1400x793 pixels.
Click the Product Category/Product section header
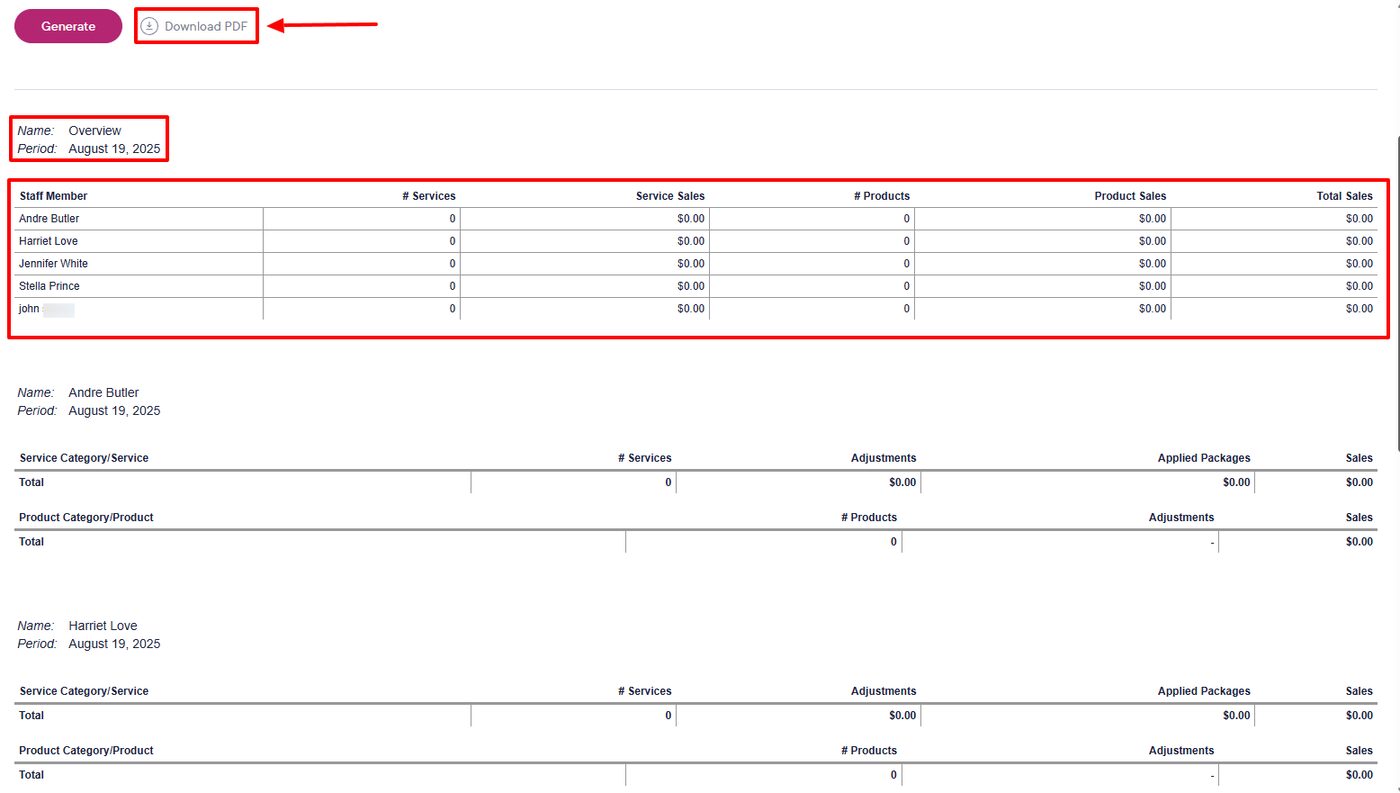coord(85,517)
